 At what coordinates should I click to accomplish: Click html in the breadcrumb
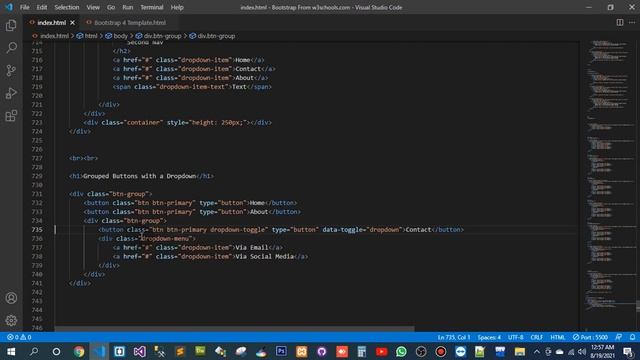(x=91, y=36)
